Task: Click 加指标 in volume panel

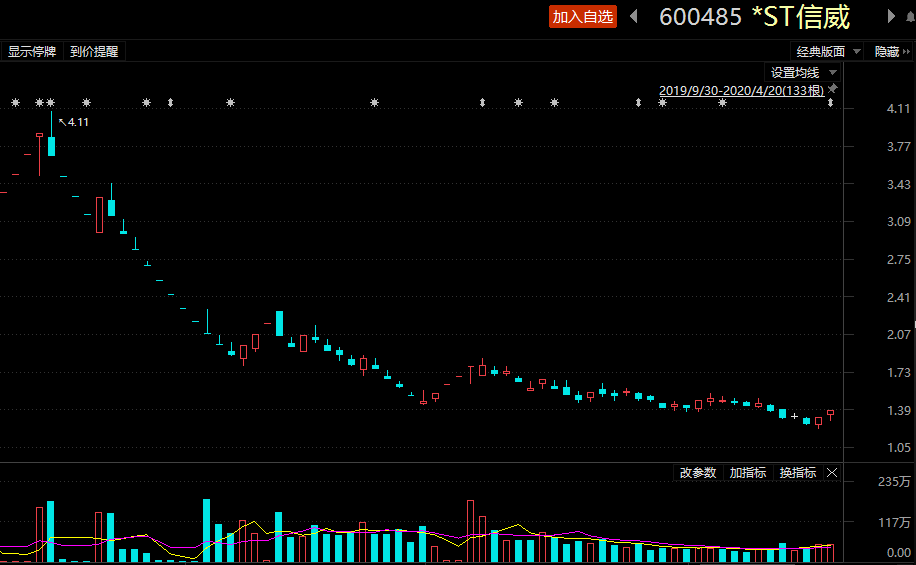Action: pos(748,473)
